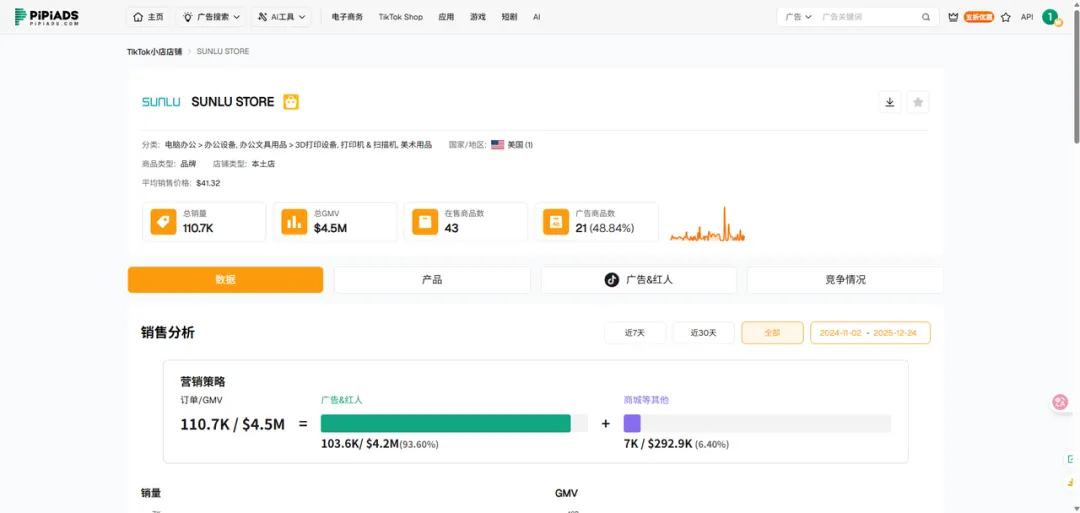Download the SUNLU STORE data
The height and width of the screenshot is (513, 1080).
[x=889, y=102]
